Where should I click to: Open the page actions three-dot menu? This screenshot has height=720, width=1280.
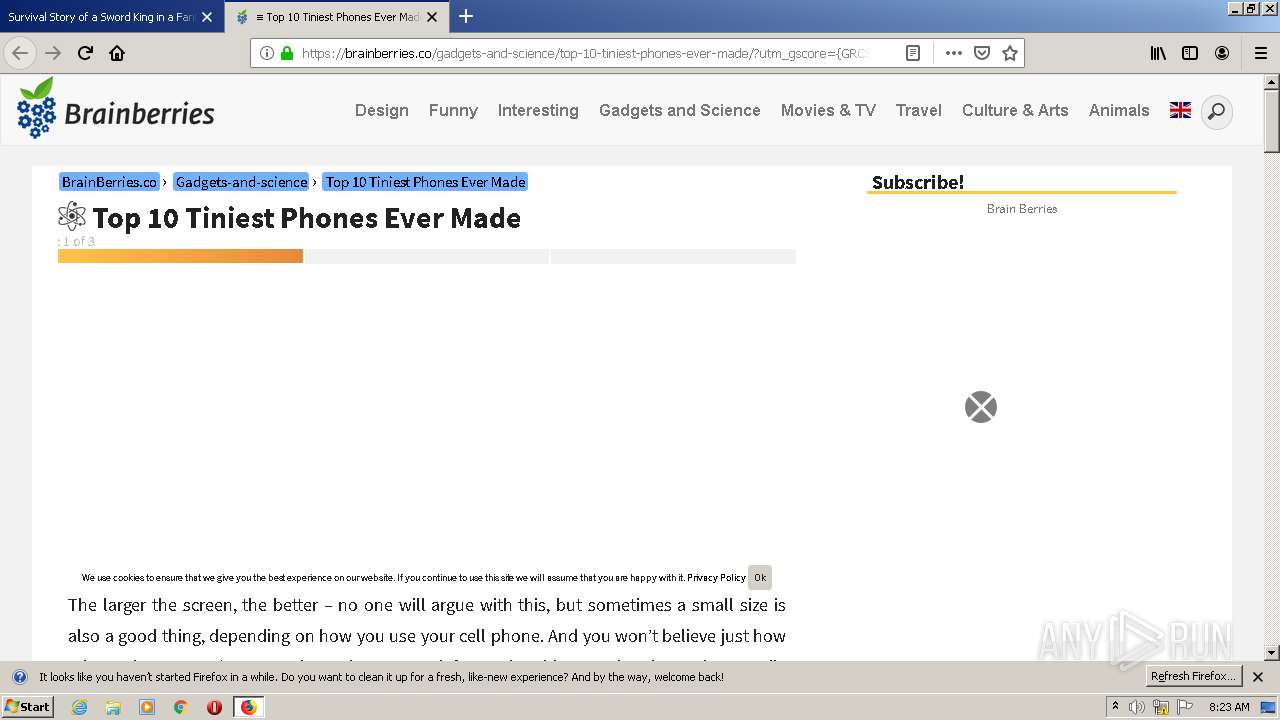click(x=954, y=53)
